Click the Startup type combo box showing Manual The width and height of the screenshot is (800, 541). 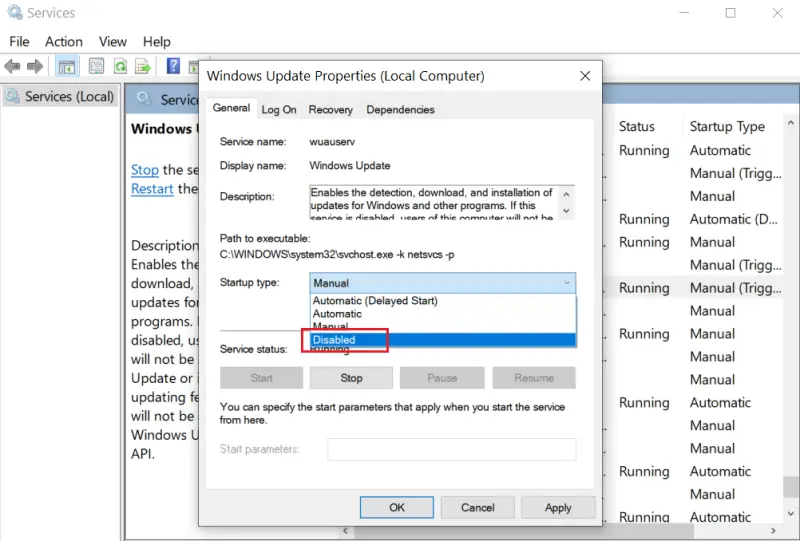[442, 283]
